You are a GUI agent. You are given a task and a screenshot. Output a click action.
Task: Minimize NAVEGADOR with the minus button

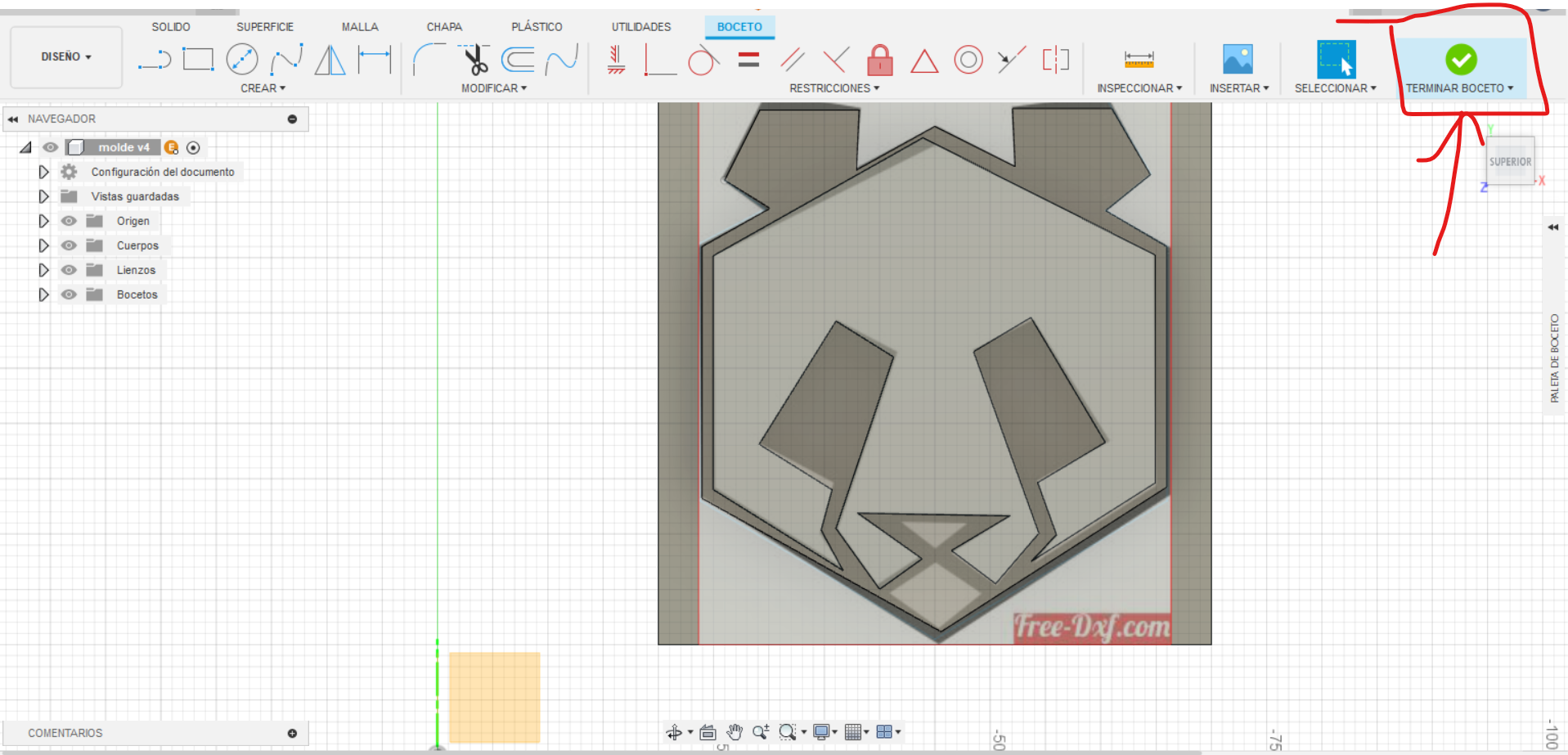click(x=292, y=119)
